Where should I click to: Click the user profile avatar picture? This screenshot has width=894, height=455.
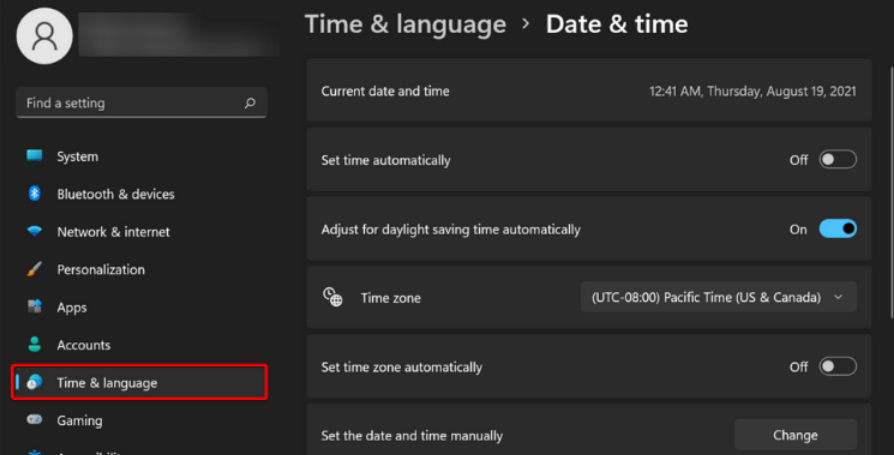click(44, 36)
